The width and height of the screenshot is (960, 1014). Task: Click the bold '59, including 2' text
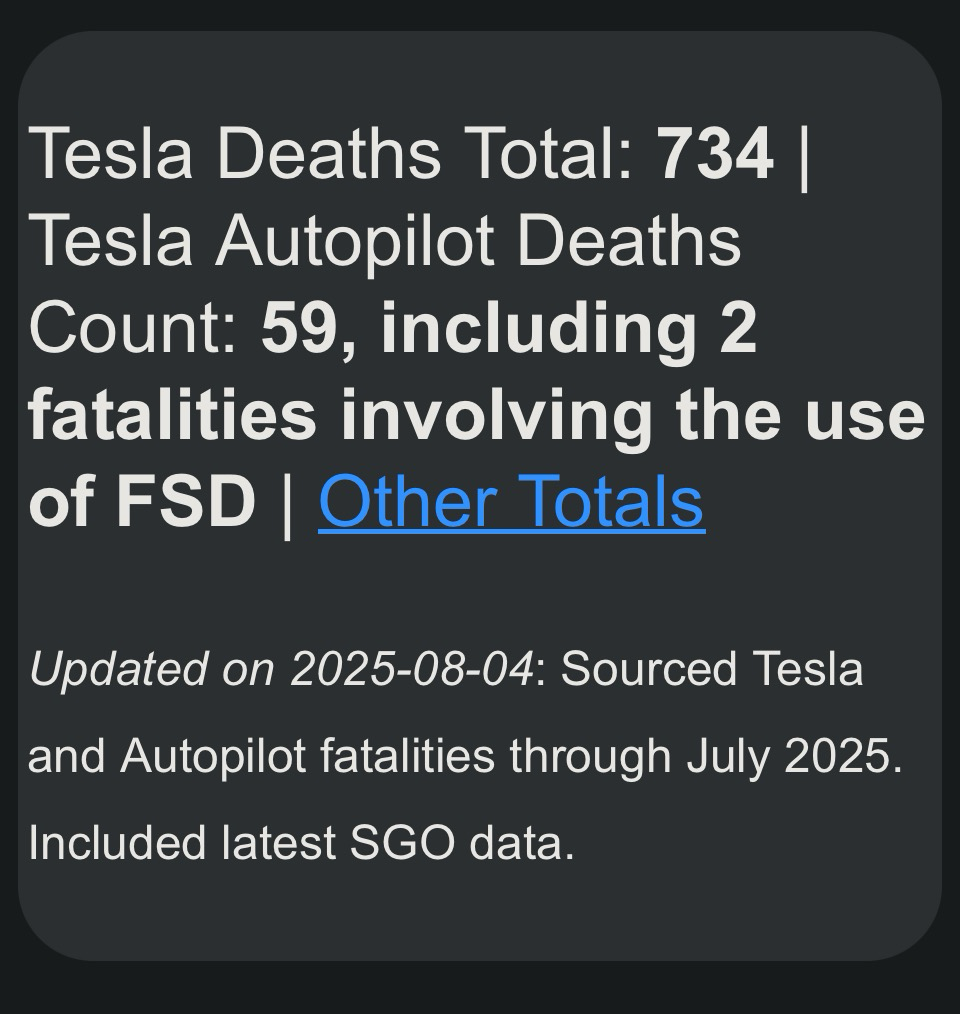pyautogui.click(x=508, y=329)
